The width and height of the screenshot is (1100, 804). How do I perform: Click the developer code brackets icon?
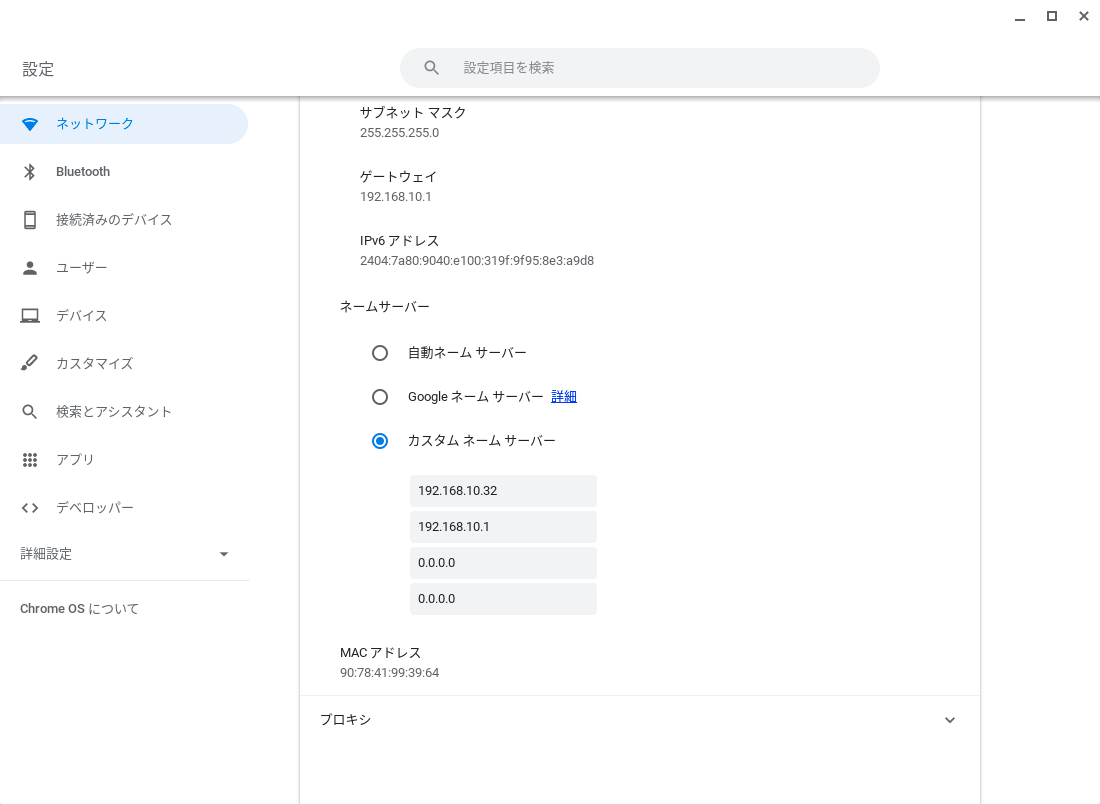pos(30,508)
